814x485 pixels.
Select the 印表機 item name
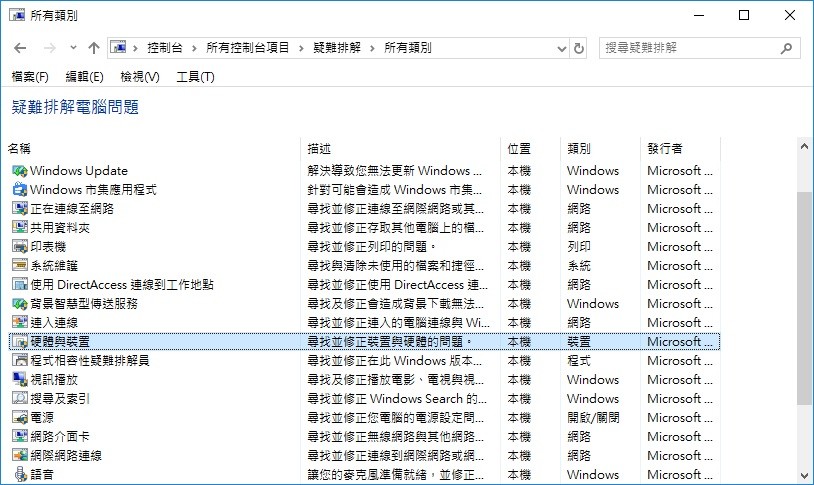[x=48, y=247]
